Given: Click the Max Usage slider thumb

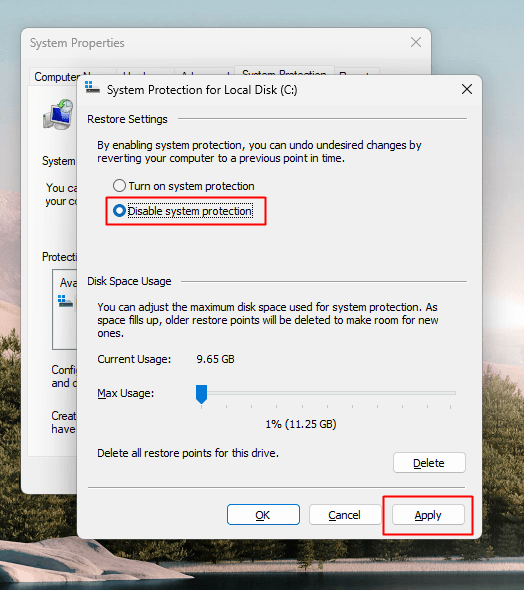Looking at the screenshot, I should pos(202,394).
